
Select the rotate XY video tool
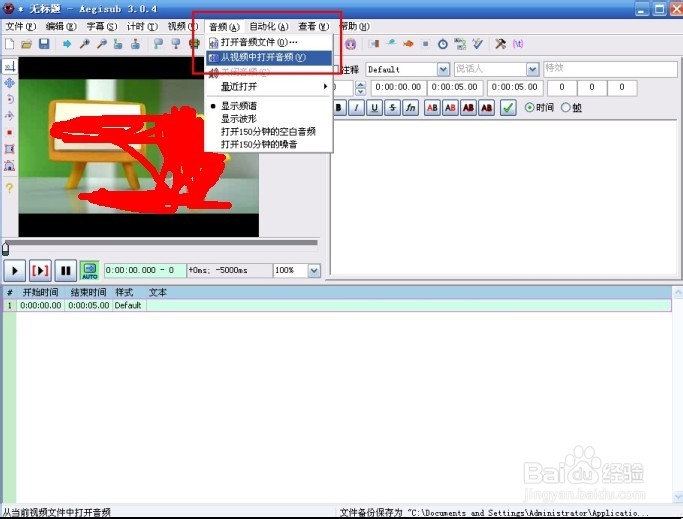click(x=10, y=116)
